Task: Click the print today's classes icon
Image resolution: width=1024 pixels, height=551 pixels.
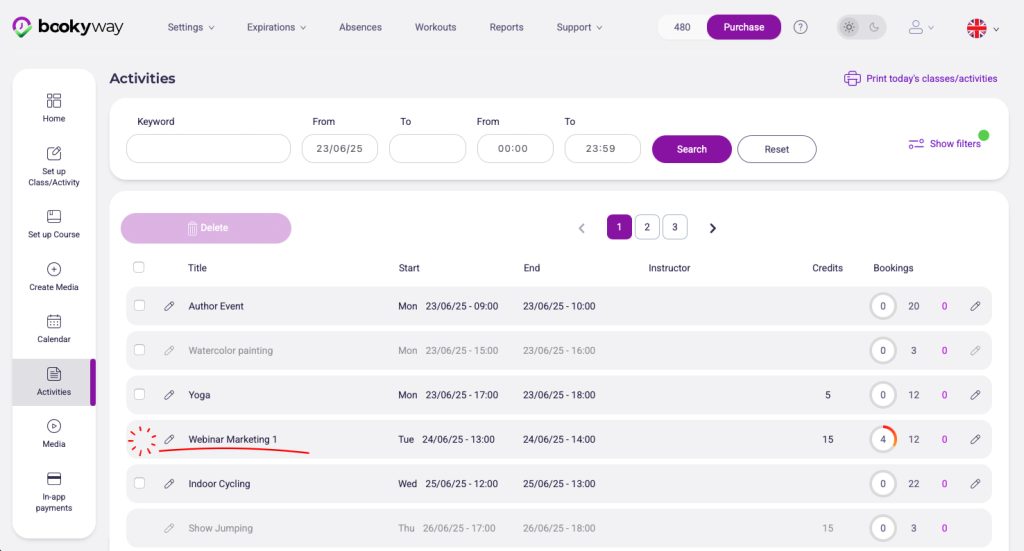Action: (852, 78)
